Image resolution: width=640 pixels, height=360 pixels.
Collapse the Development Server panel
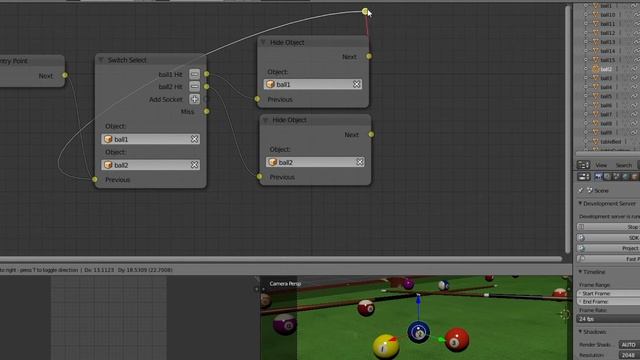[x=580, y=203]
